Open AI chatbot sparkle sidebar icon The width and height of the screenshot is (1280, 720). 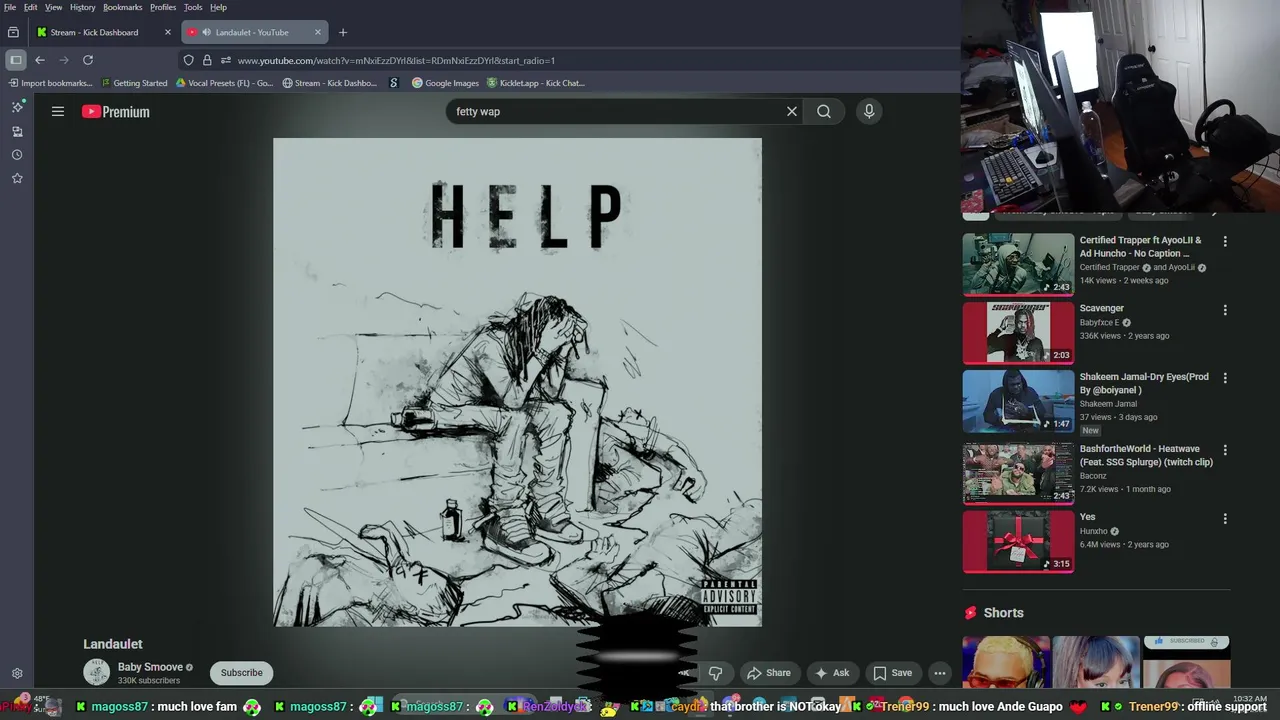tap(17, 107)
